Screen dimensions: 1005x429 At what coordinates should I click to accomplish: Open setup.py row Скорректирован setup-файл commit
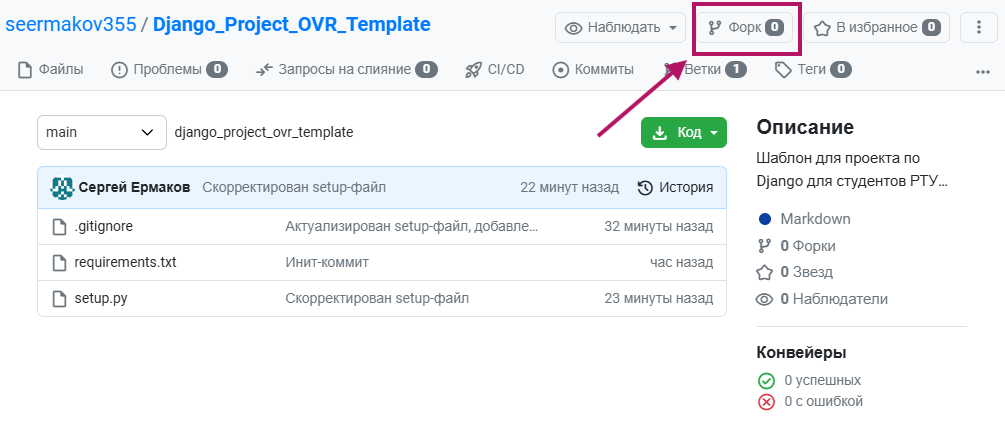pyautogui.click(x=377, y=298)
